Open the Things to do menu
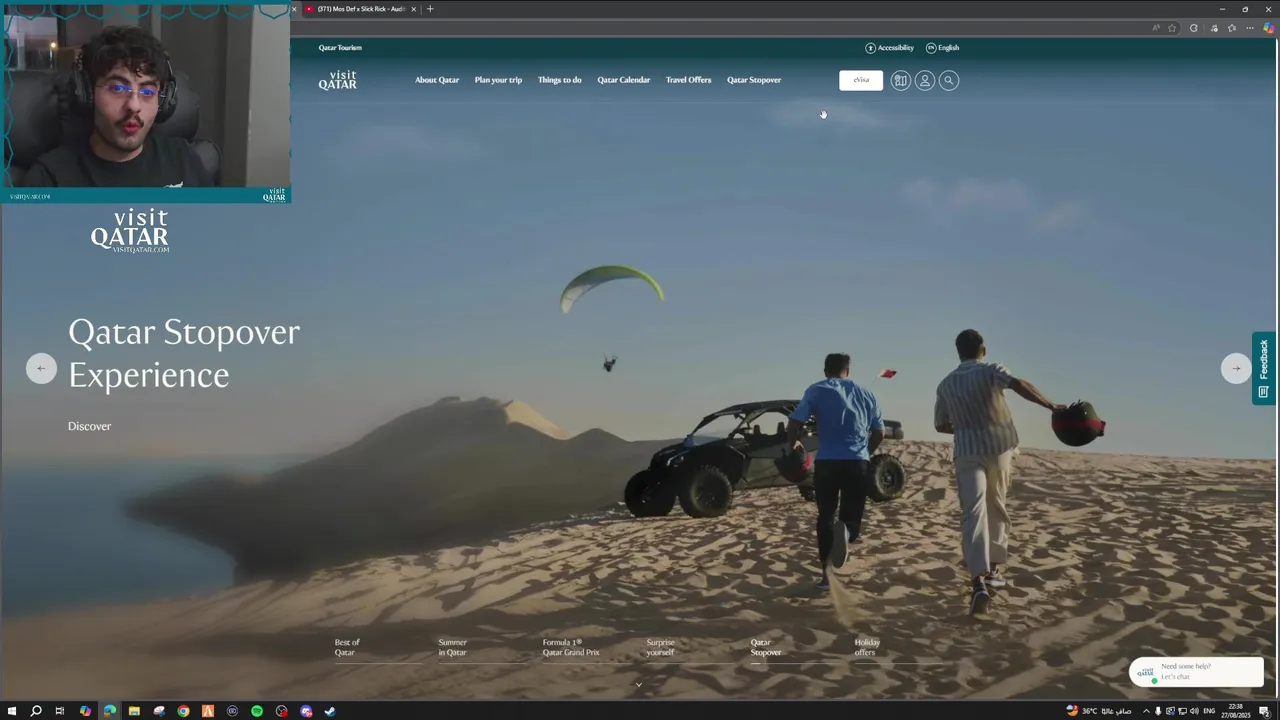 tap(559, 80)
